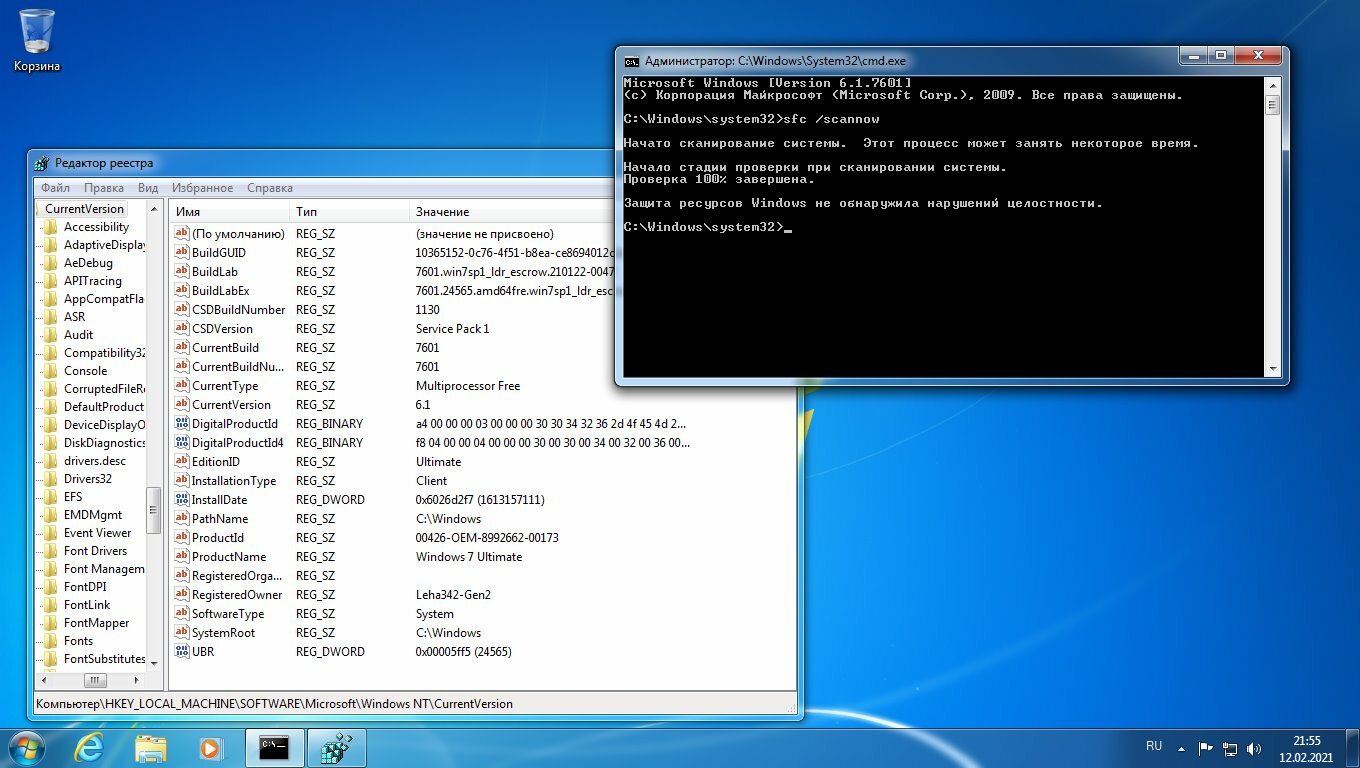Open the Файл menu in Registry Editor
Screen dimensions: 1360x768
coord(56,188)
